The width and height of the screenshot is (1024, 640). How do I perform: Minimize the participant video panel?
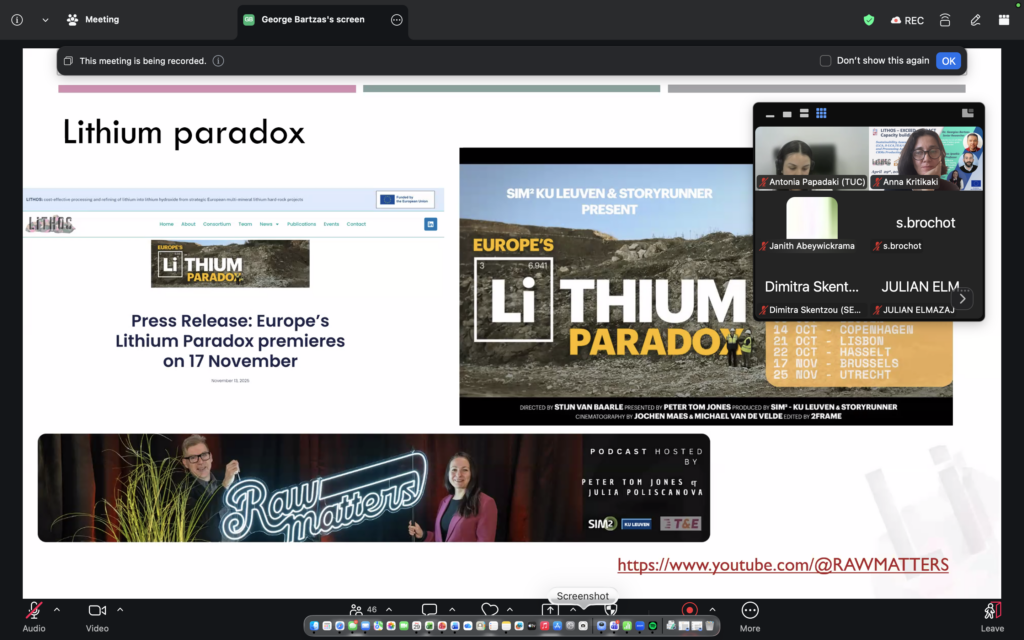(x=770, y=114)
